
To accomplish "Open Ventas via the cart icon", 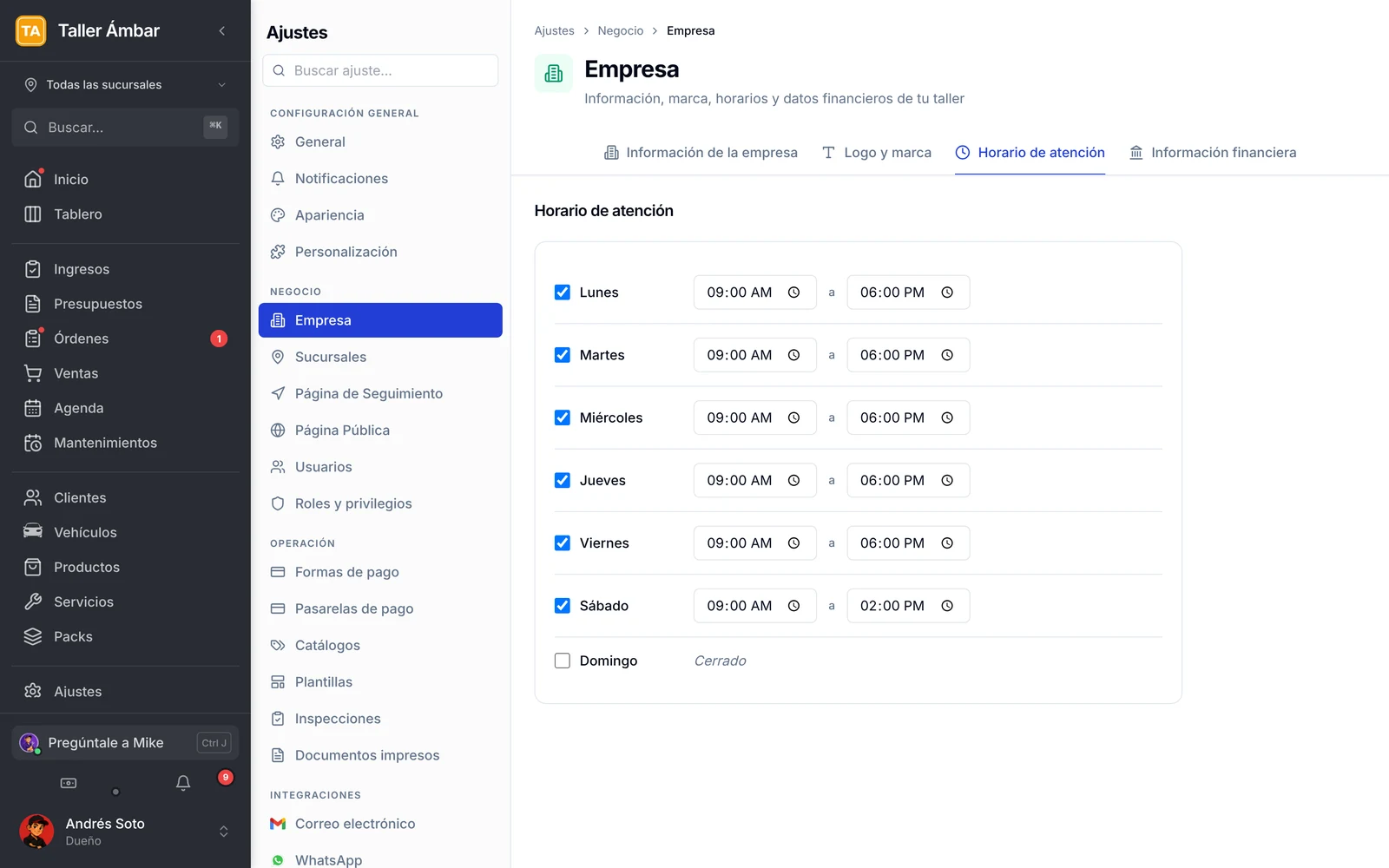I will point(33,373).
